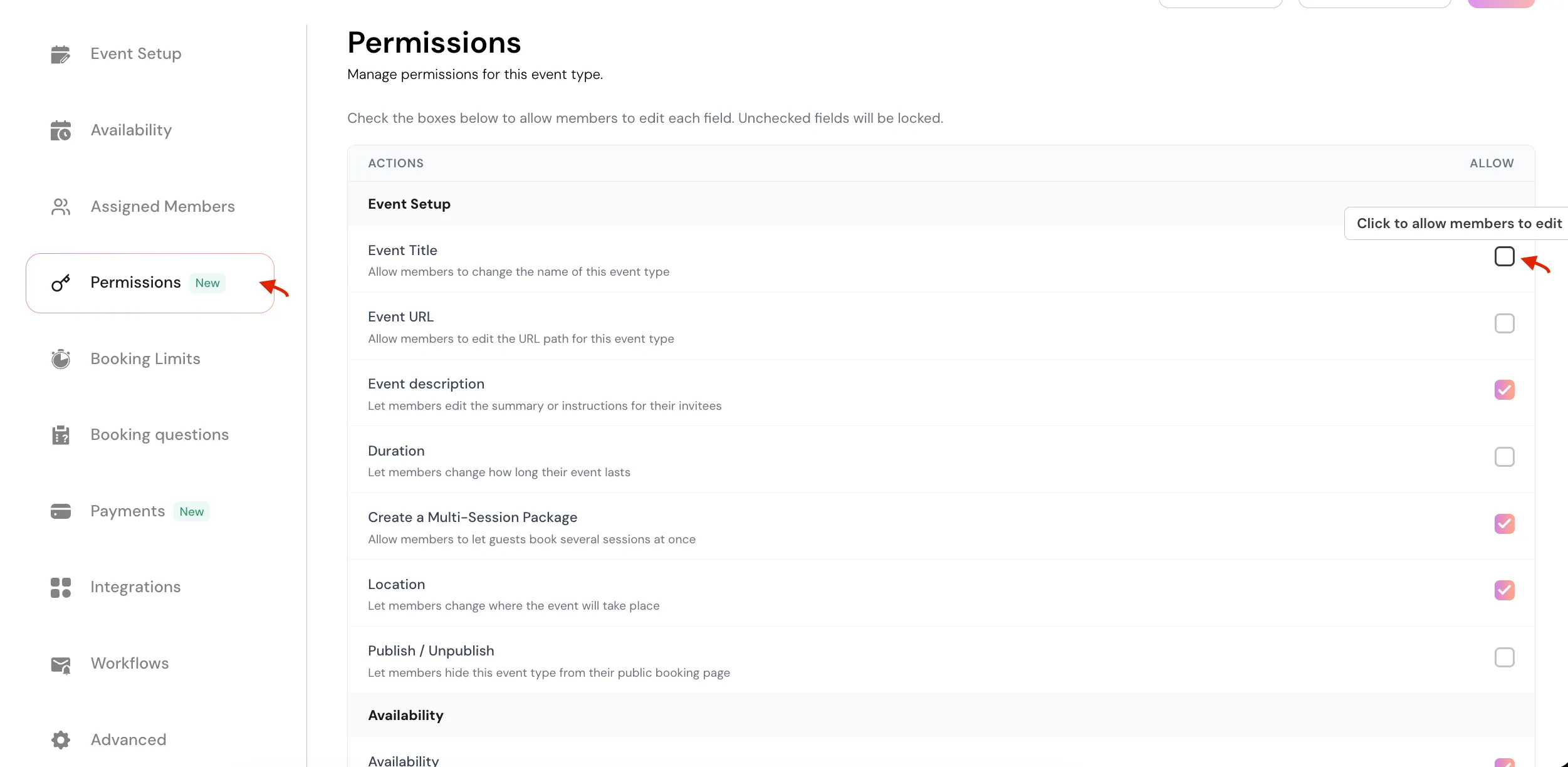
Task: Check the Event URL allow checkbox
Action: pos(1504,323)
